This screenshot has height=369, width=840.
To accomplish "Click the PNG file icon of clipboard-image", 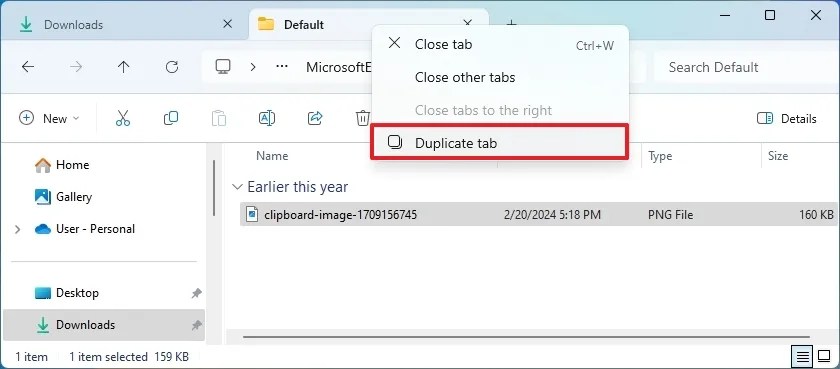I will point(252,214).
